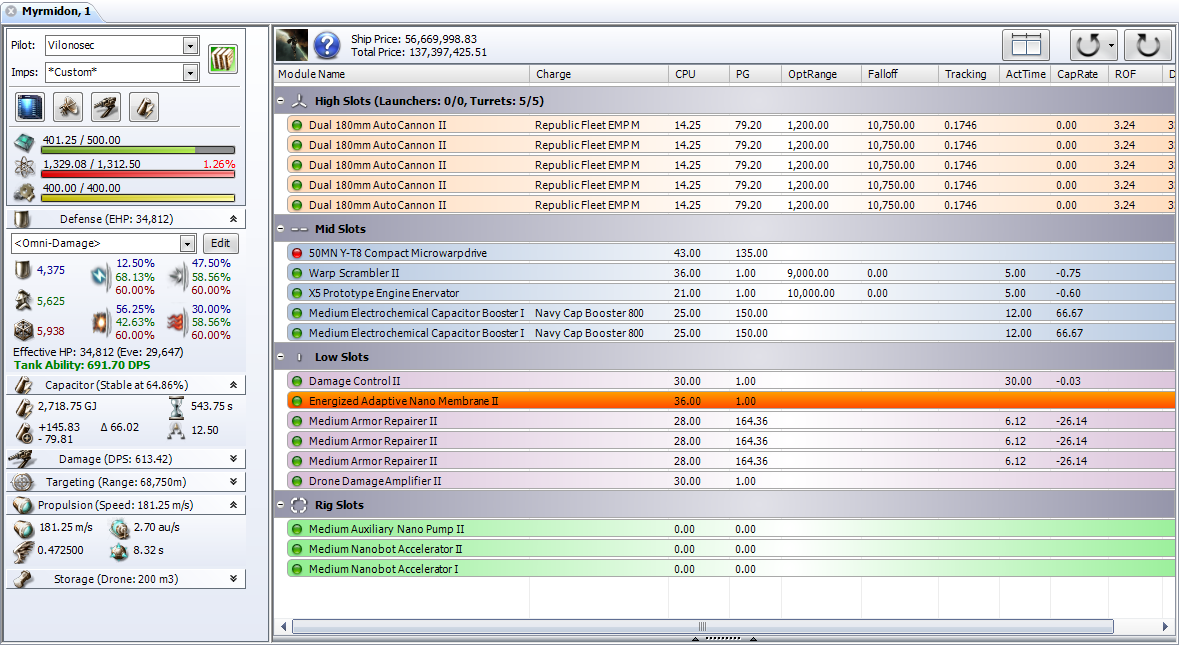Expand the Damage (DPS: 613.42) section
Image resolution: width=1179 pixels, height=645 pixels.
pyautogui.click(x=234, y=459)
